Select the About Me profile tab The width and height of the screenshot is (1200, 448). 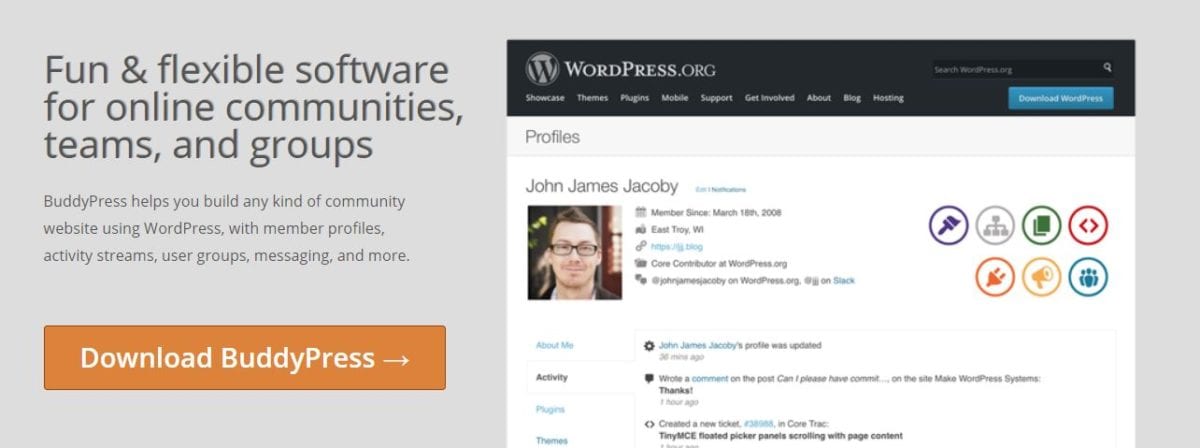[554, 345]
